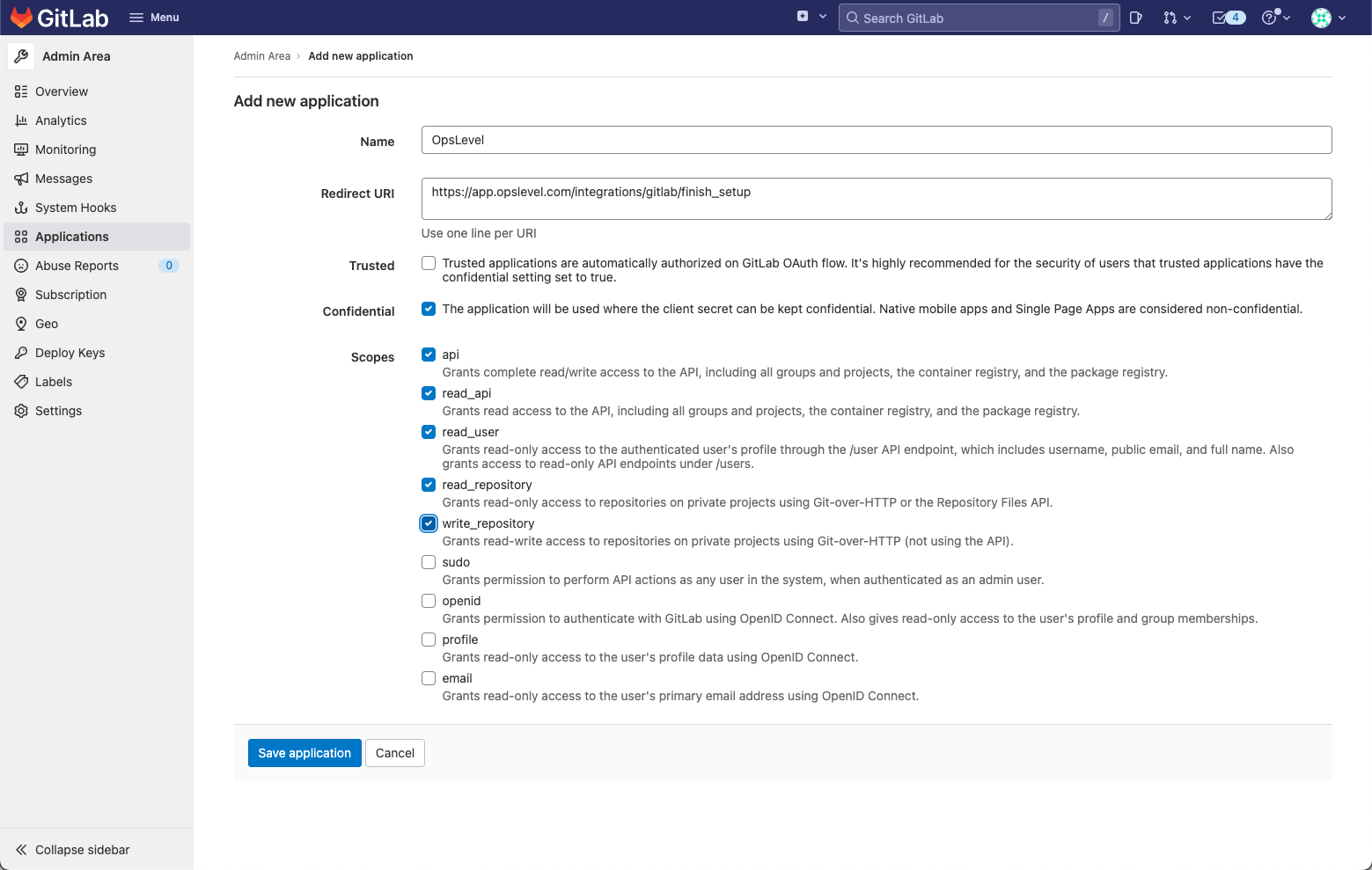Click the Analytics chart icon
This screenshot has height=870, width=1372.
pos(21,121)
